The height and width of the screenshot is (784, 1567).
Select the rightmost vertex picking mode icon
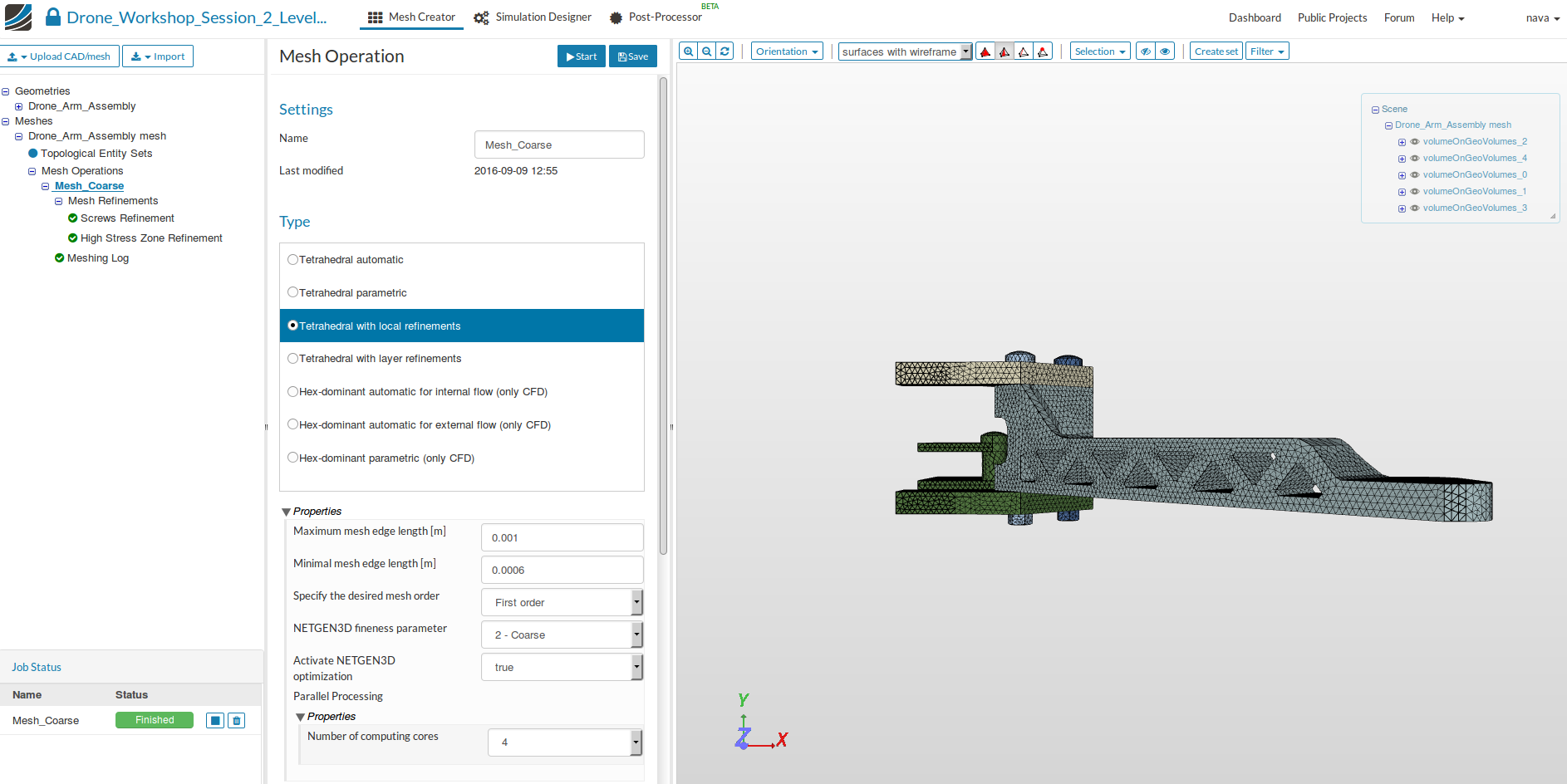coord(1043,51)
